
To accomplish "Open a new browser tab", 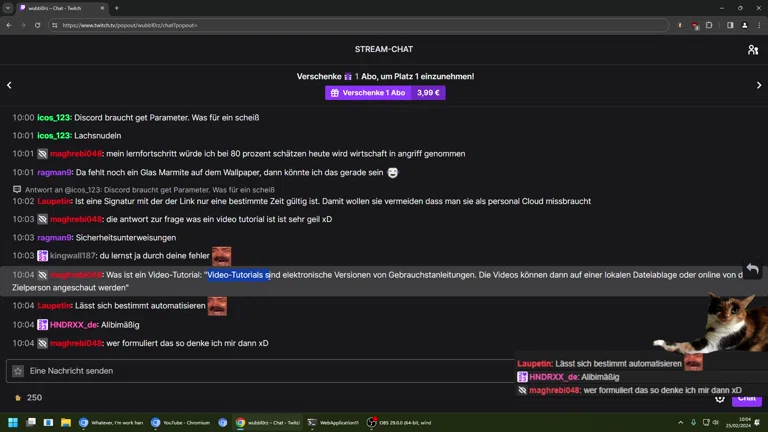I will pos(117,8).
